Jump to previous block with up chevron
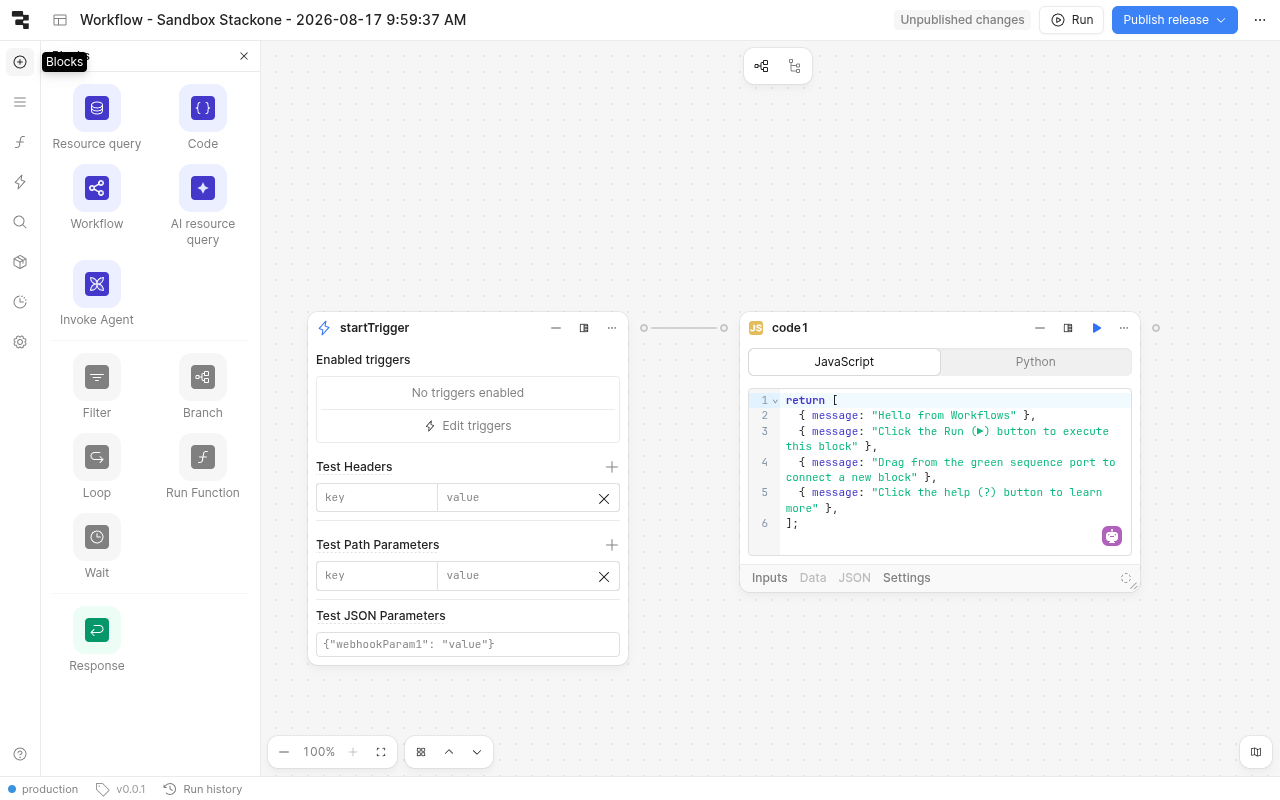The height and width of the screenshot is (800, 1280). [449, 752]
